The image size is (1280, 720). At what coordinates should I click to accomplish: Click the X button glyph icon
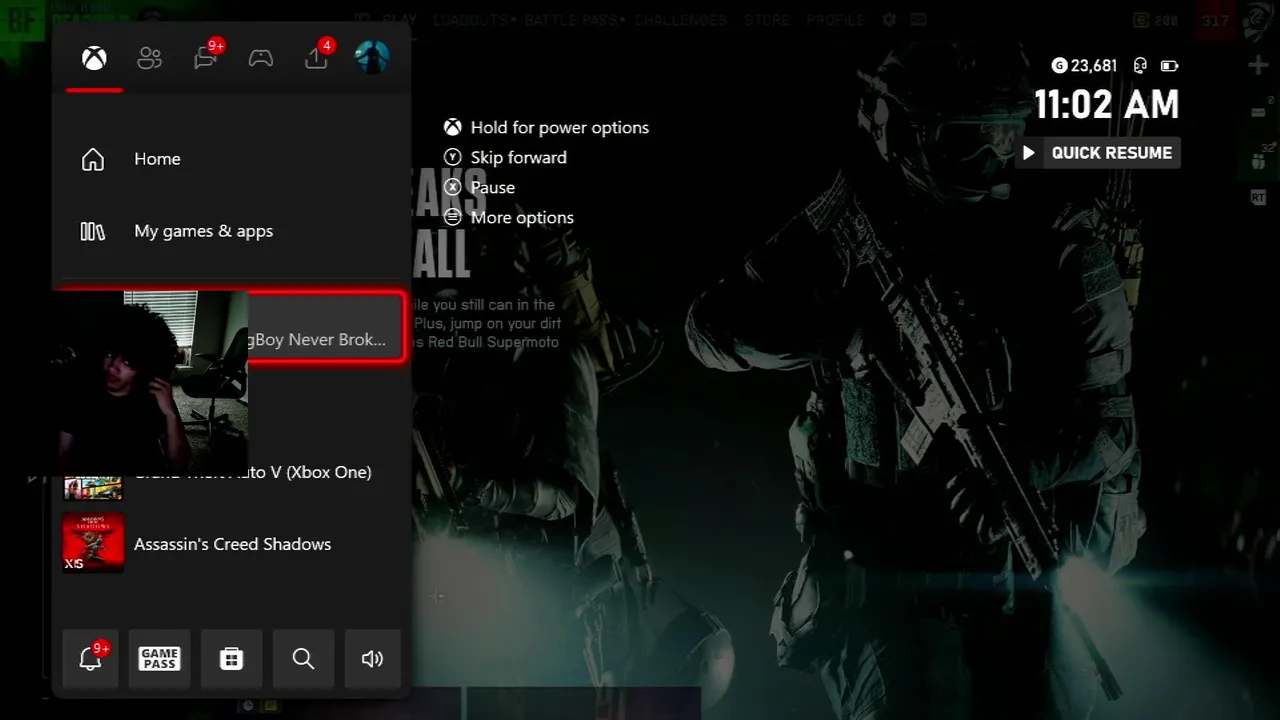click(x=453, y=187)
